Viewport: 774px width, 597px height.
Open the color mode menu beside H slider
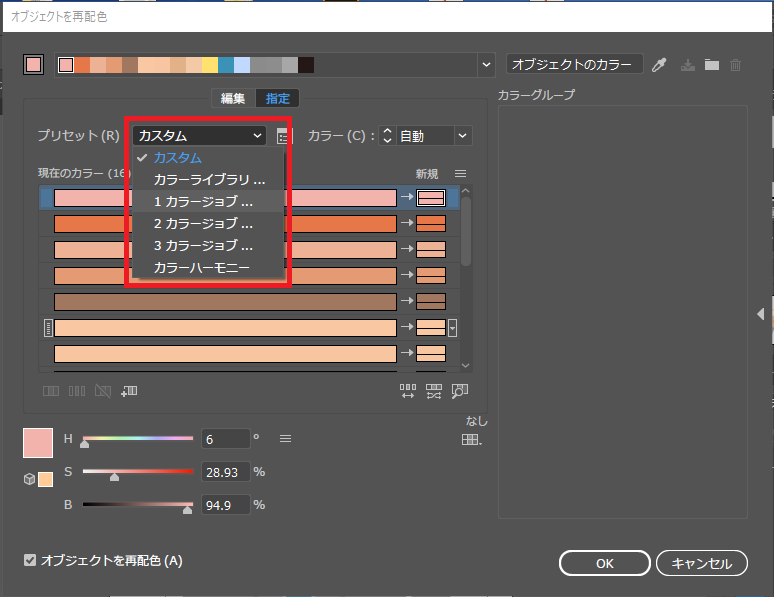point(285,438)
